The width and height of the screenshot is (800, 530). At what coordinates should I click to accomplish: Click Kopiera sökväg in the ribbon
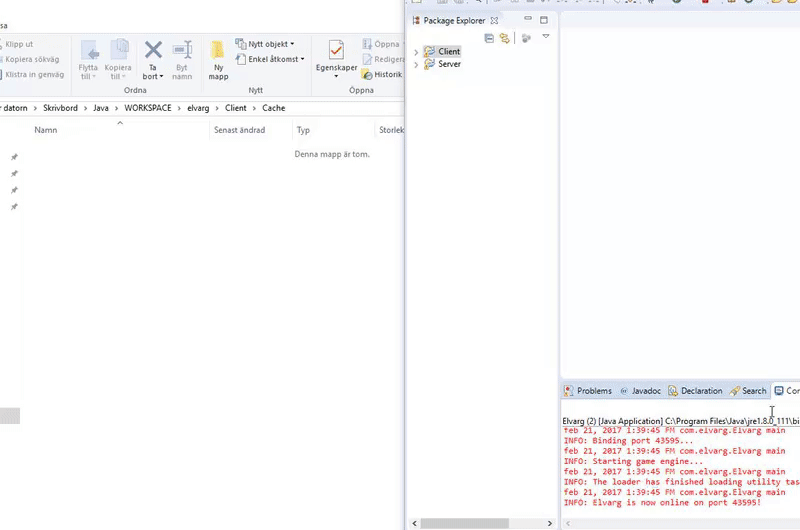pyautogui.click(x=30, y=59)
